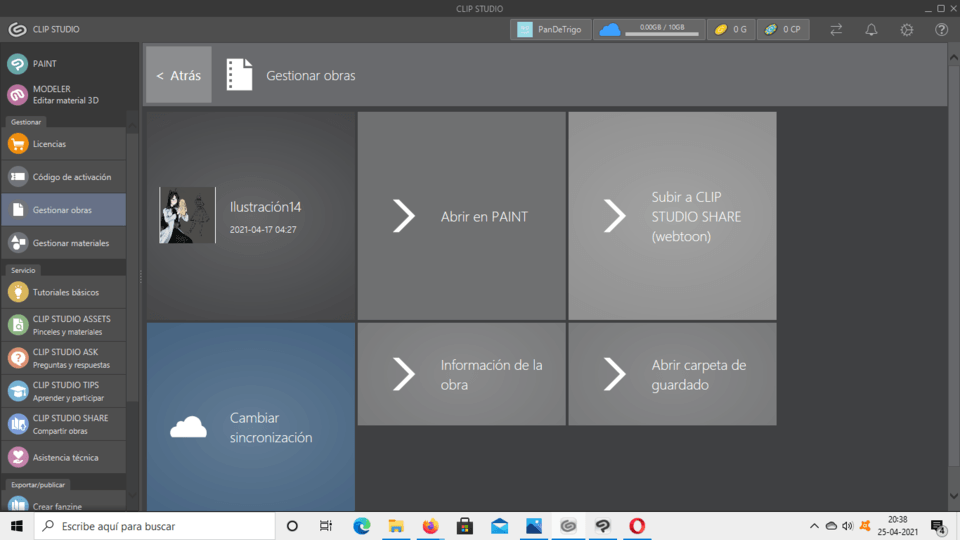Check the 0 G gold balance
Viewport: 960px width, 540px height.
pos(731,29)
